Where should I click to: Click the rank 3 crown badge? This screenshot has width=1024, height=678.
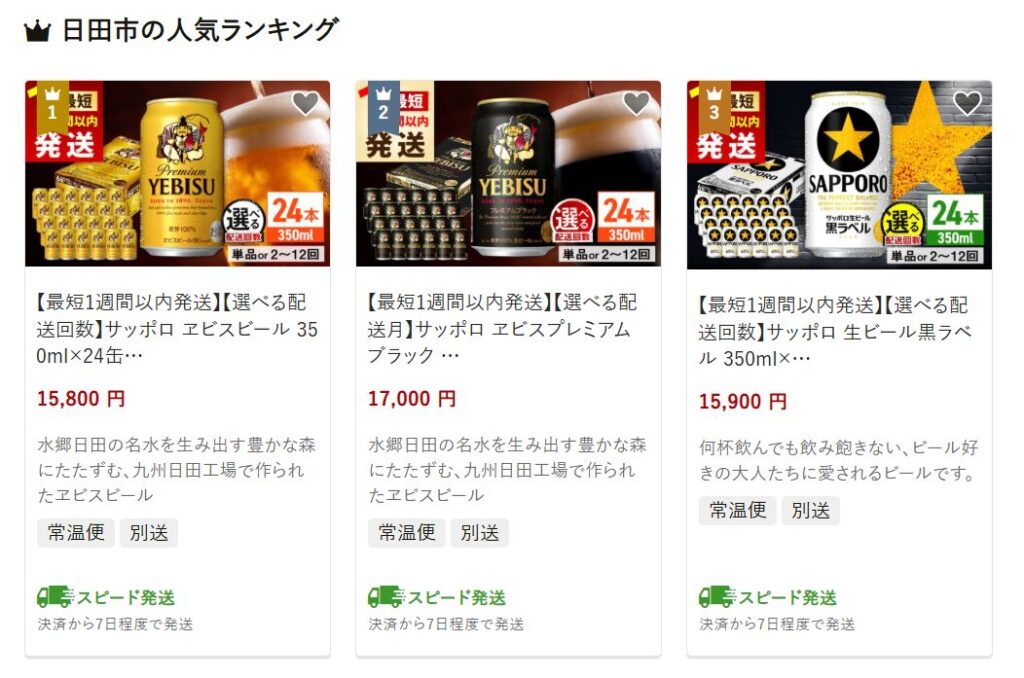pyautogui.click(x=714, y=106)
